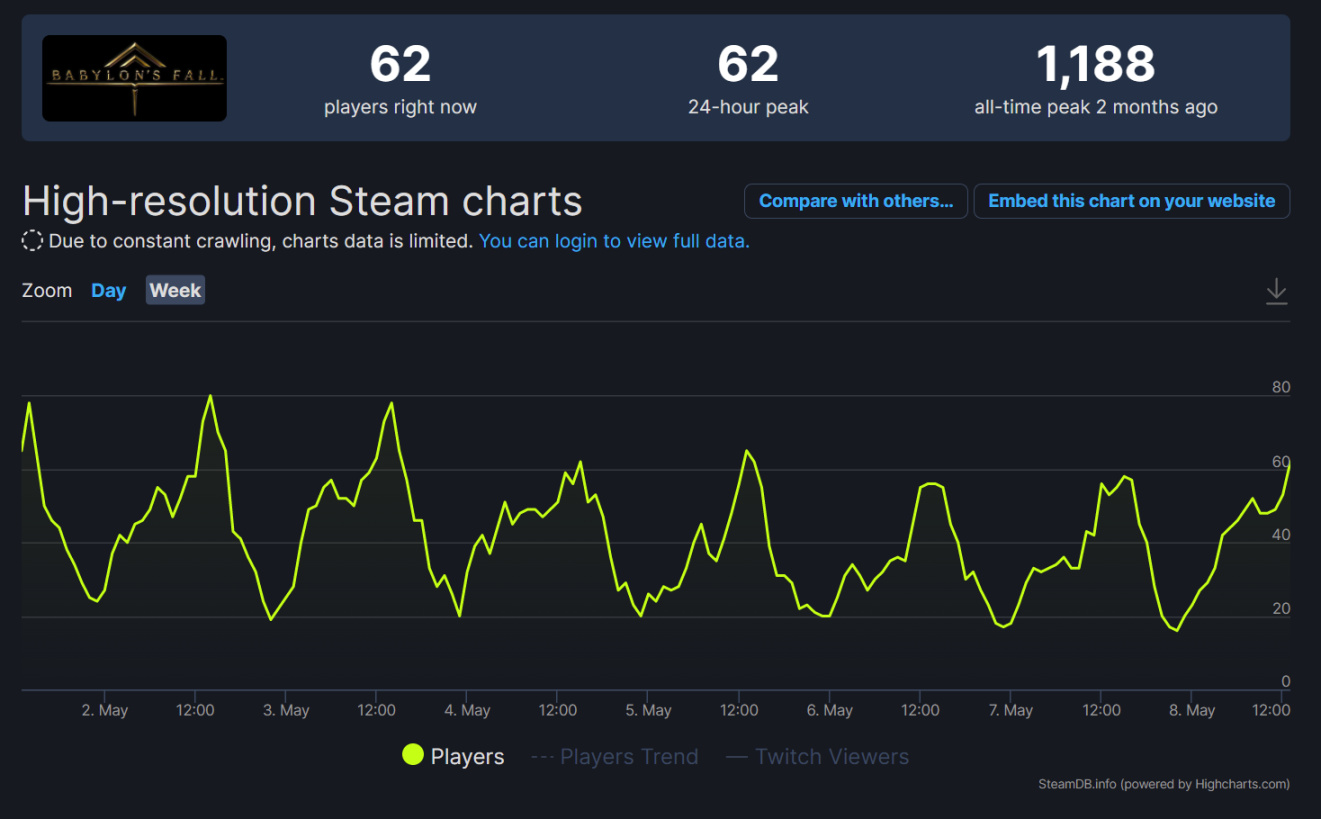Viewport: 1321px width, 819px height.
Task: Click the 1,188 all-time peak value
Action: tap(1096, 65)
